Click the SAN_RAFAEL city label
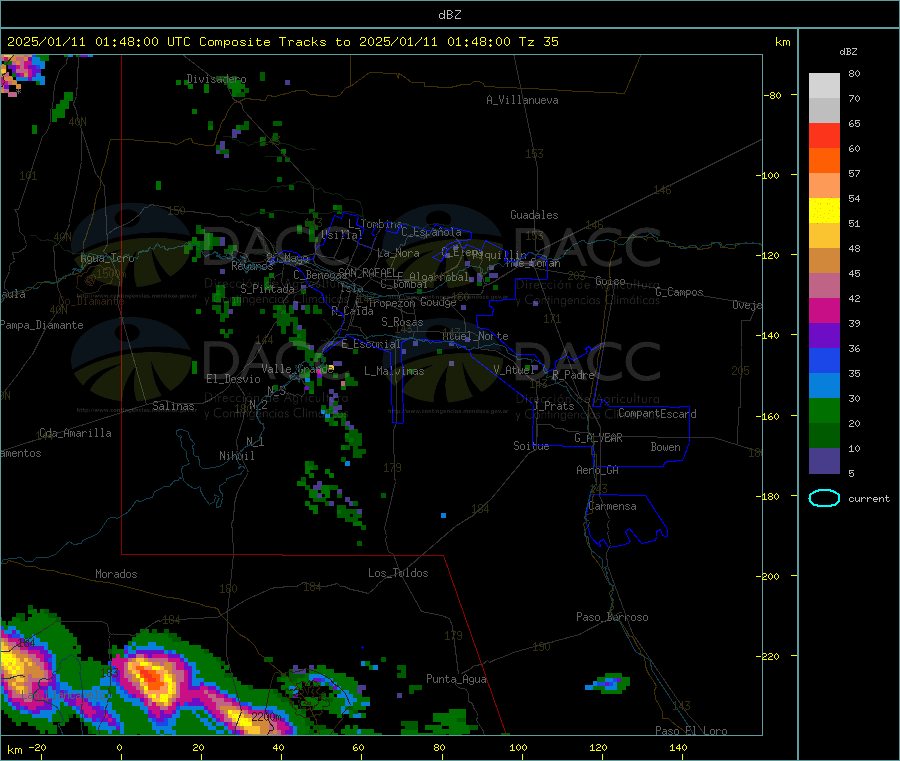 (x=367, y=272)
